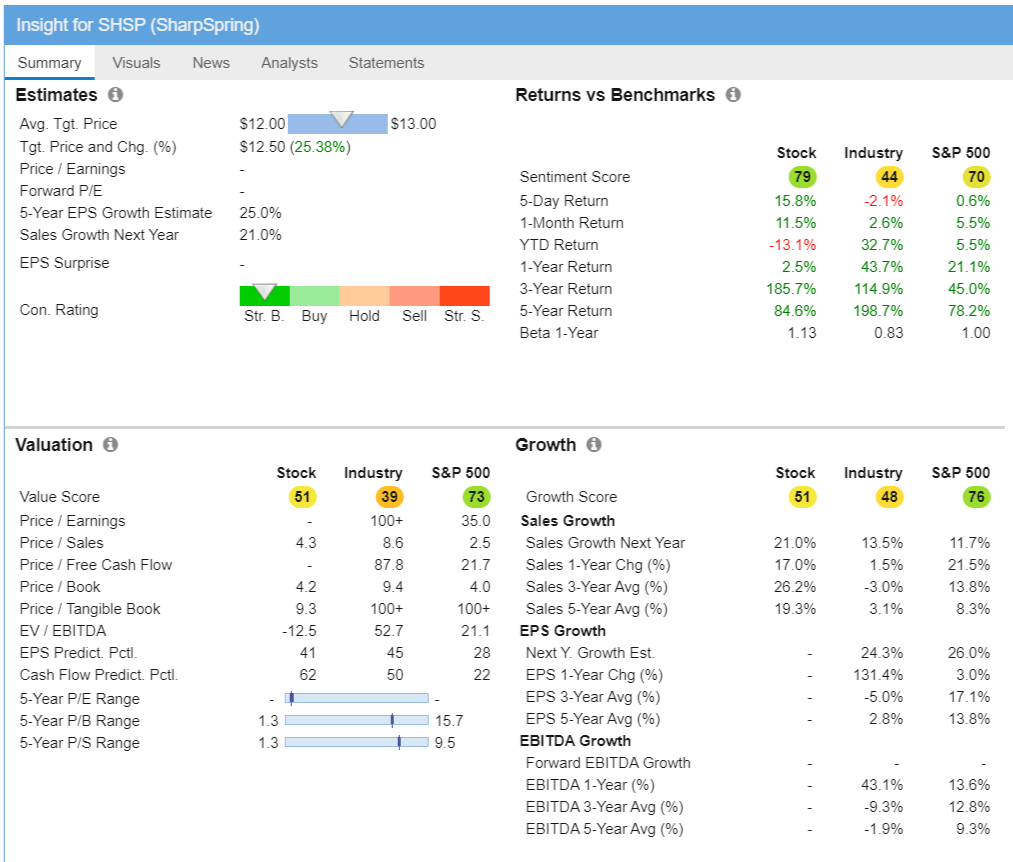Click the Growth section info icon
1013x862 pixels.
tap(595, 444)
